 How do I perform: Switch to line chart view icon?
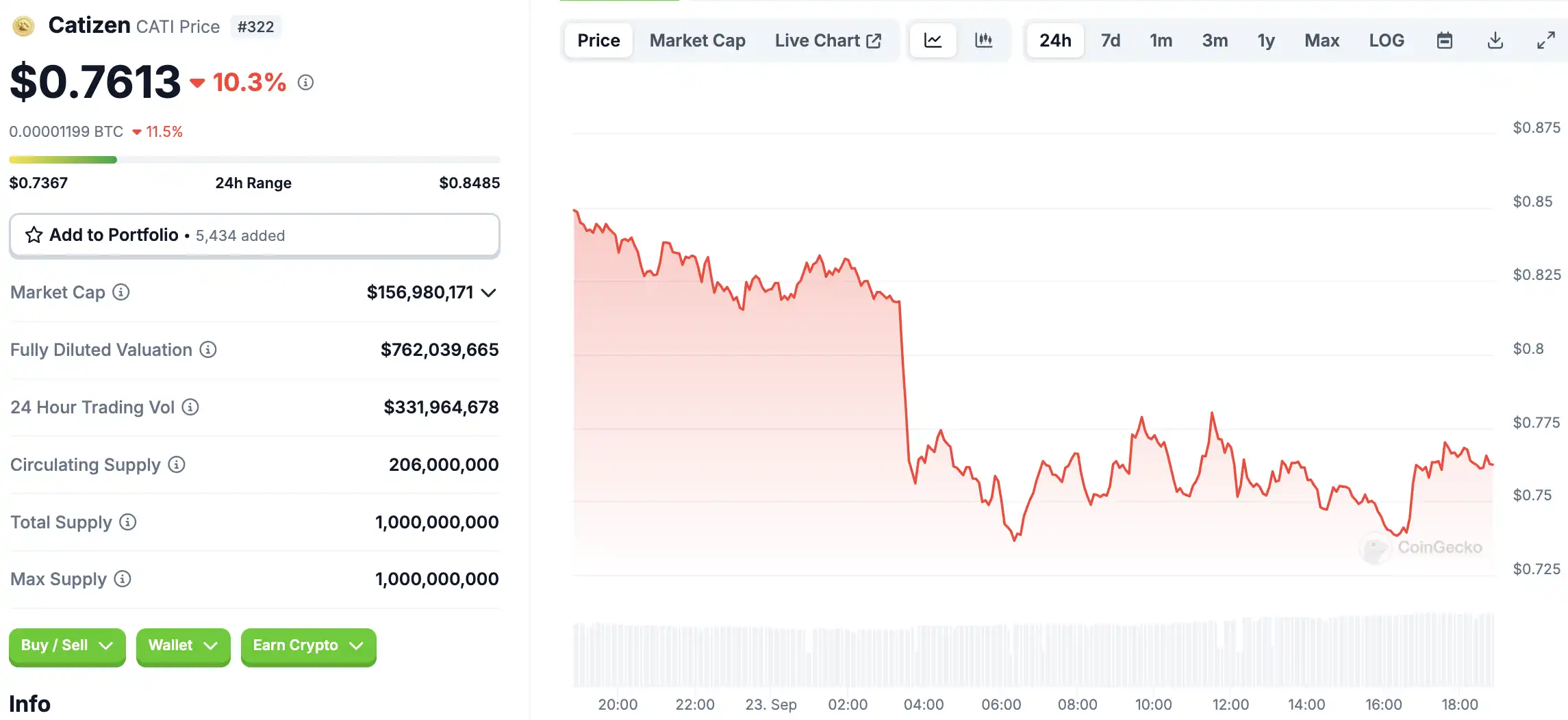[933, 40]
